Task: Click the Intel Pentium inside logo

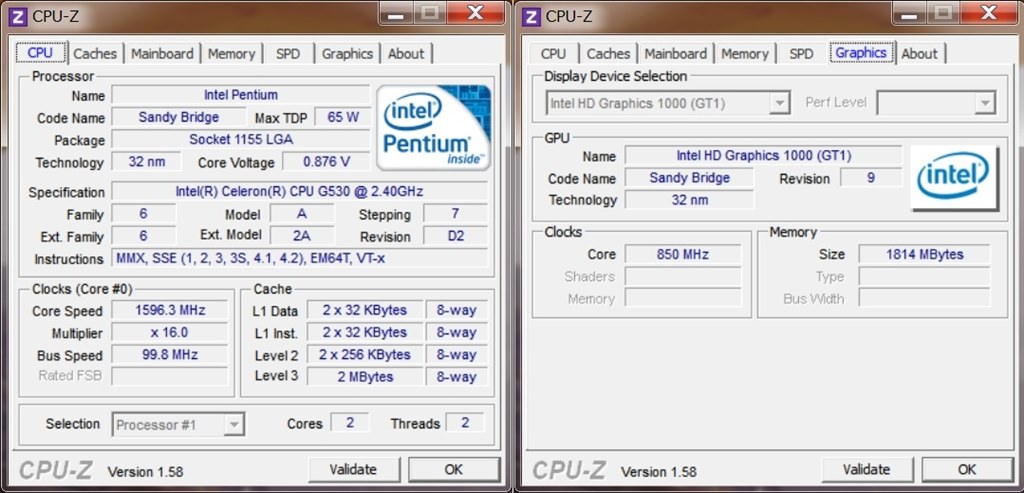Action: (x=433, y=127)
